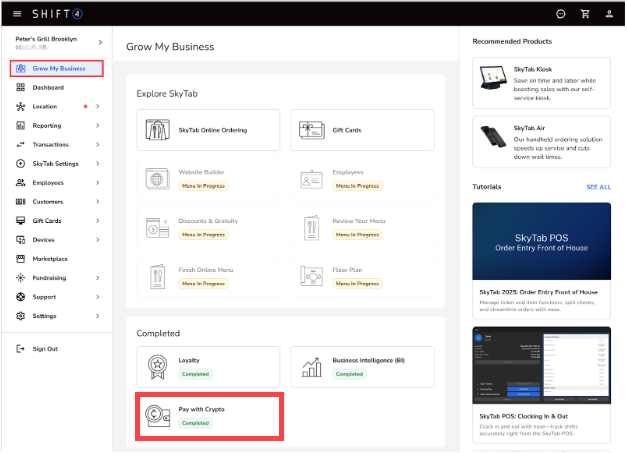Open Dashboard from the sidebar
The image size is (627, 453).
click(46, 88)
